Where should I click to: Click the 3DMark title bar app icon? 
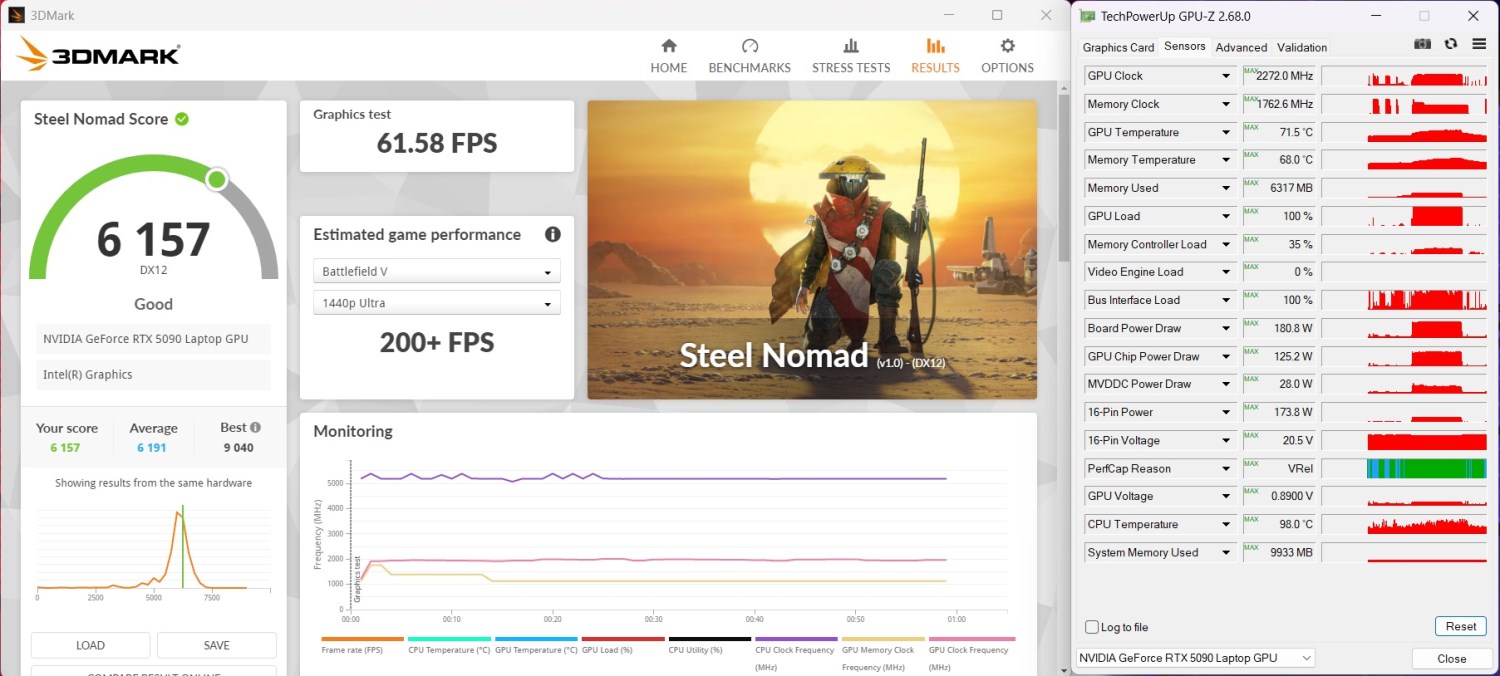(16, 15)
